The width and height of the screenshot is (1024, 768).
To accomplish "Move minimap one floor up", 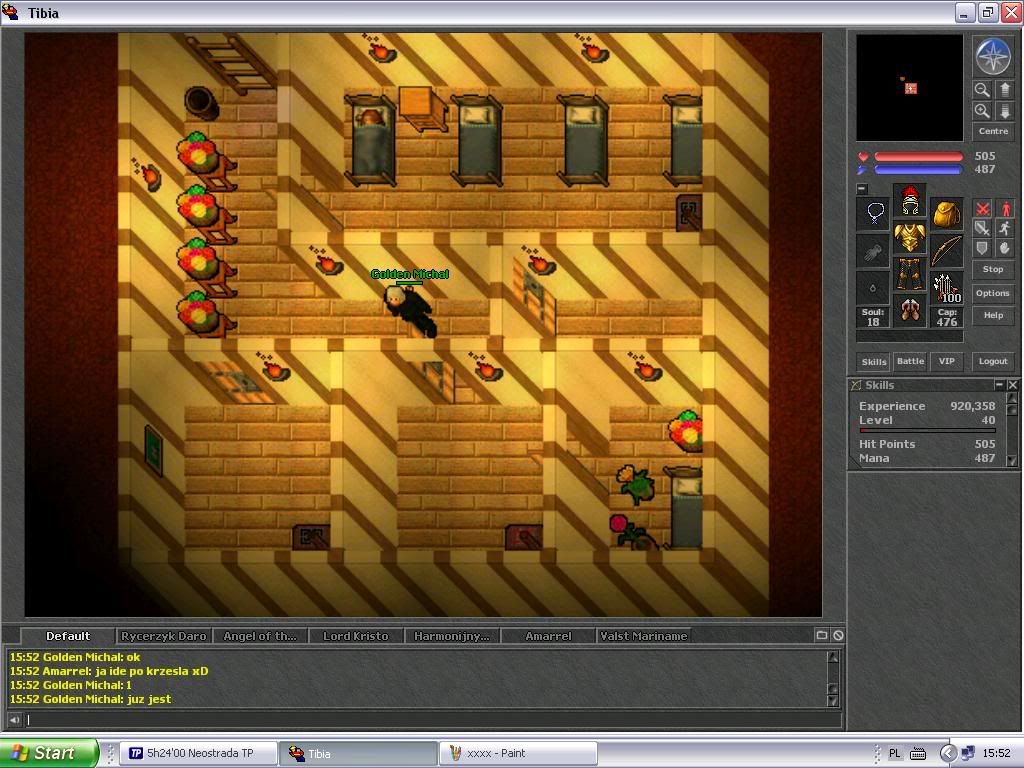I will [x=1005, y=90].
